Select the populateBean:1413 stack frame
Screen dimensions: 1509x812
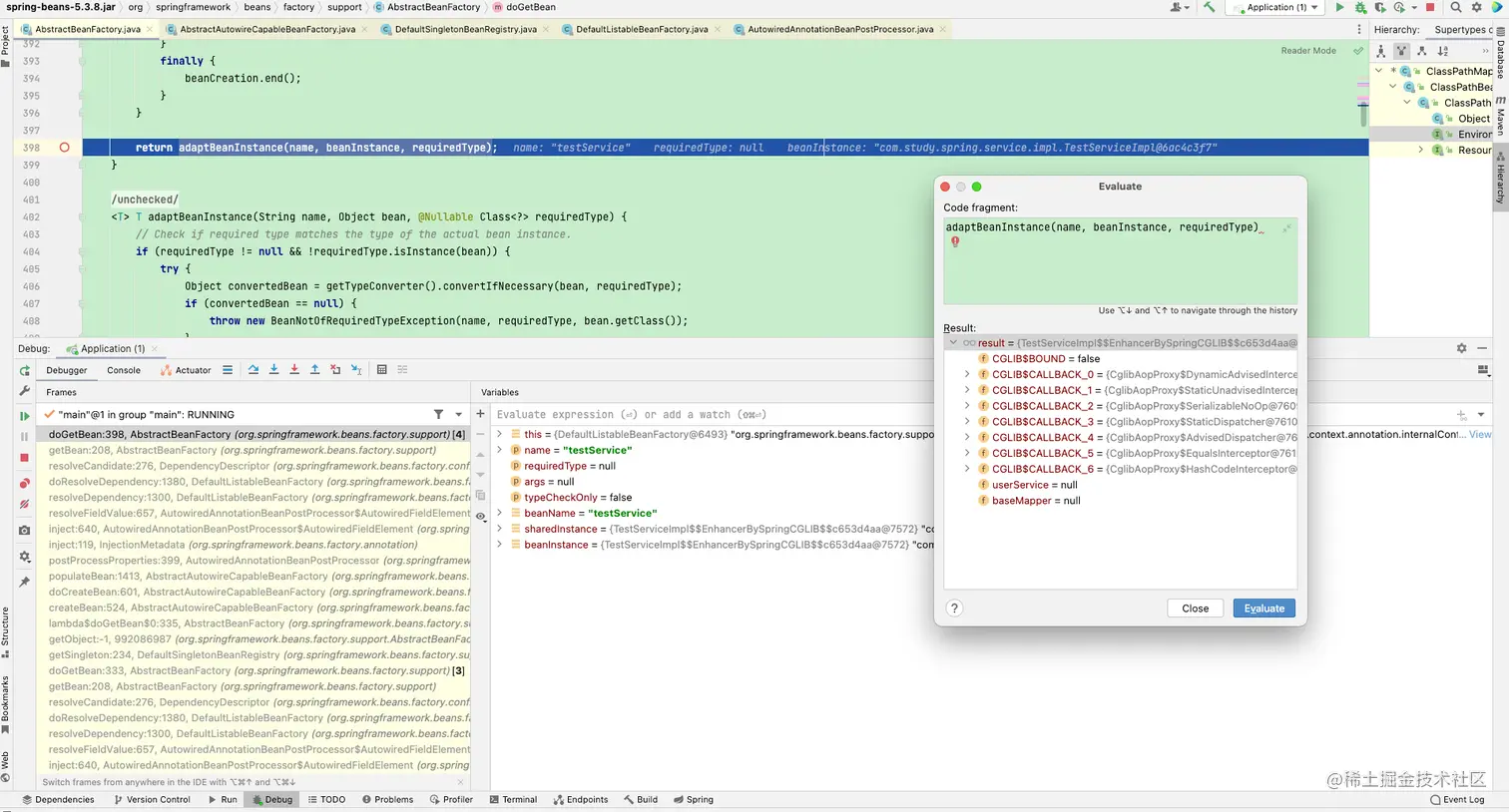(x=259, y=577)
